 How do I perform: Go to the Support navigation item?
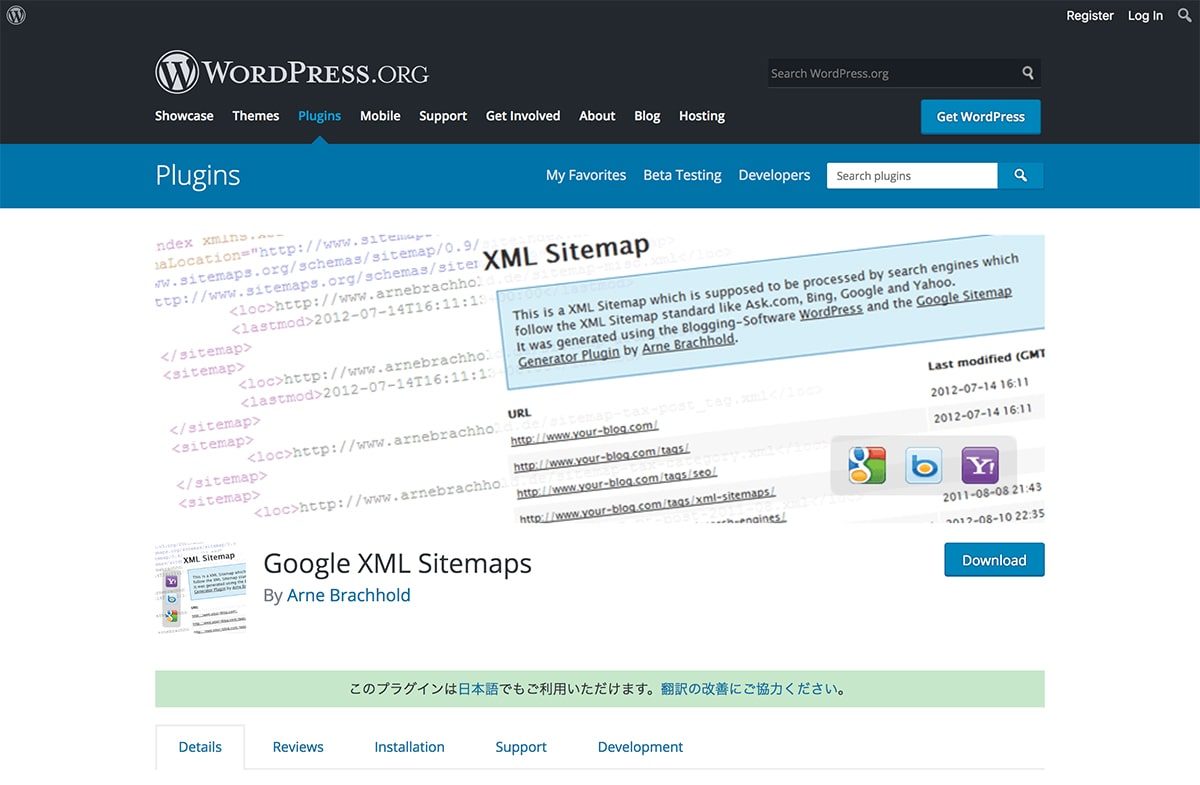pyautogui.click(x=443, y=116)
